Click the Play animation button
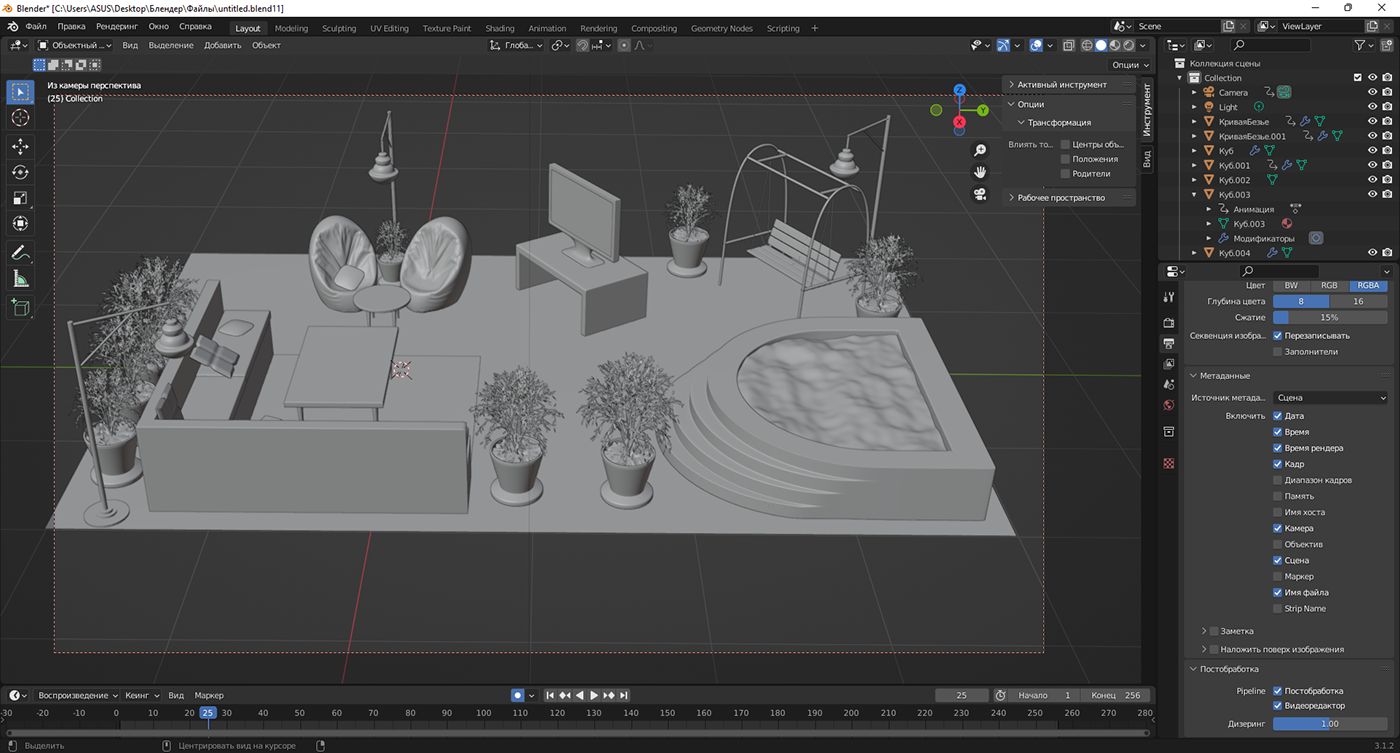 click(x=594, y=695)
